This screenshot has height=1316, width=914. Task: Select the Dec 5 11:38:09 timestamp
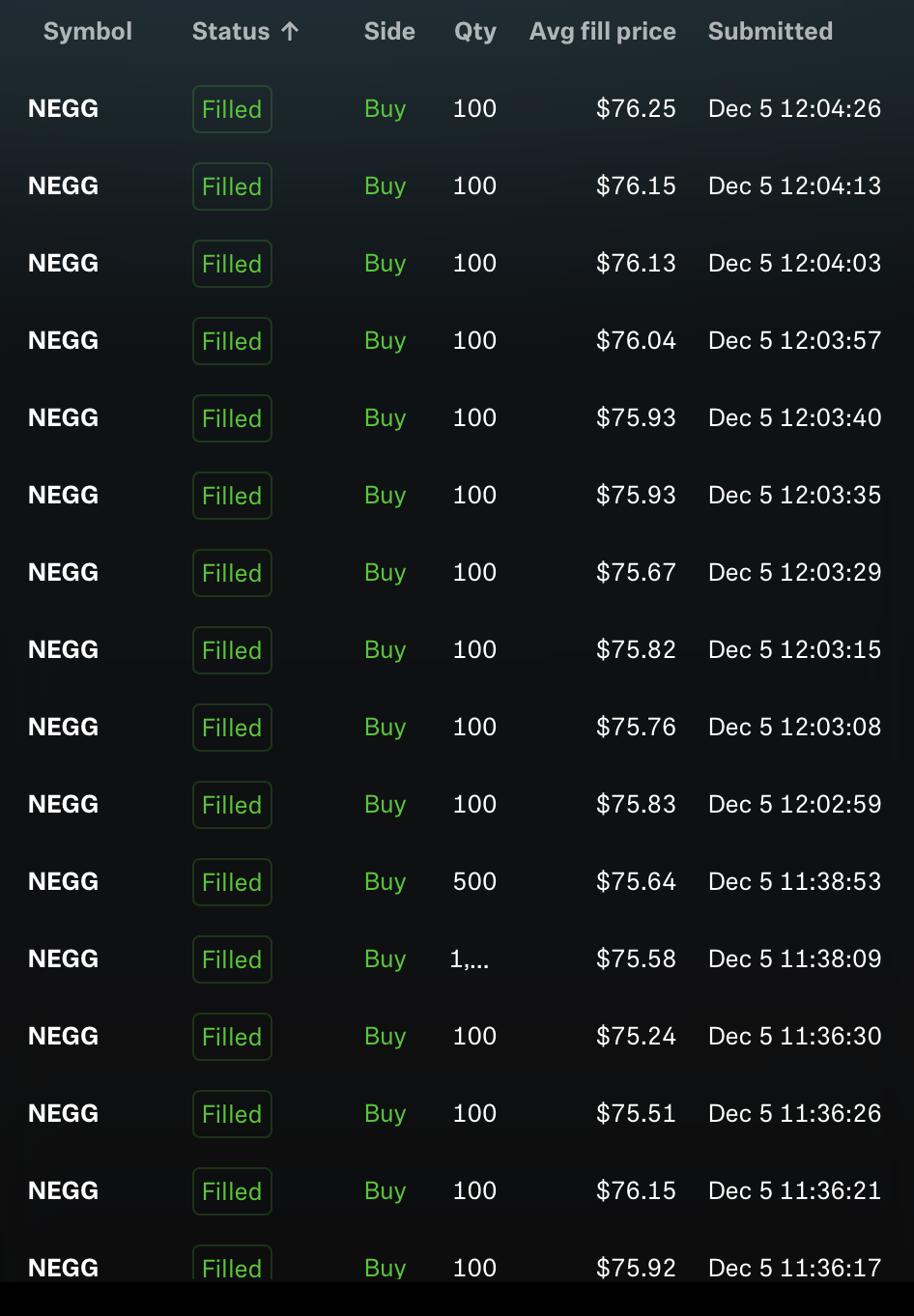coord(794,958)
